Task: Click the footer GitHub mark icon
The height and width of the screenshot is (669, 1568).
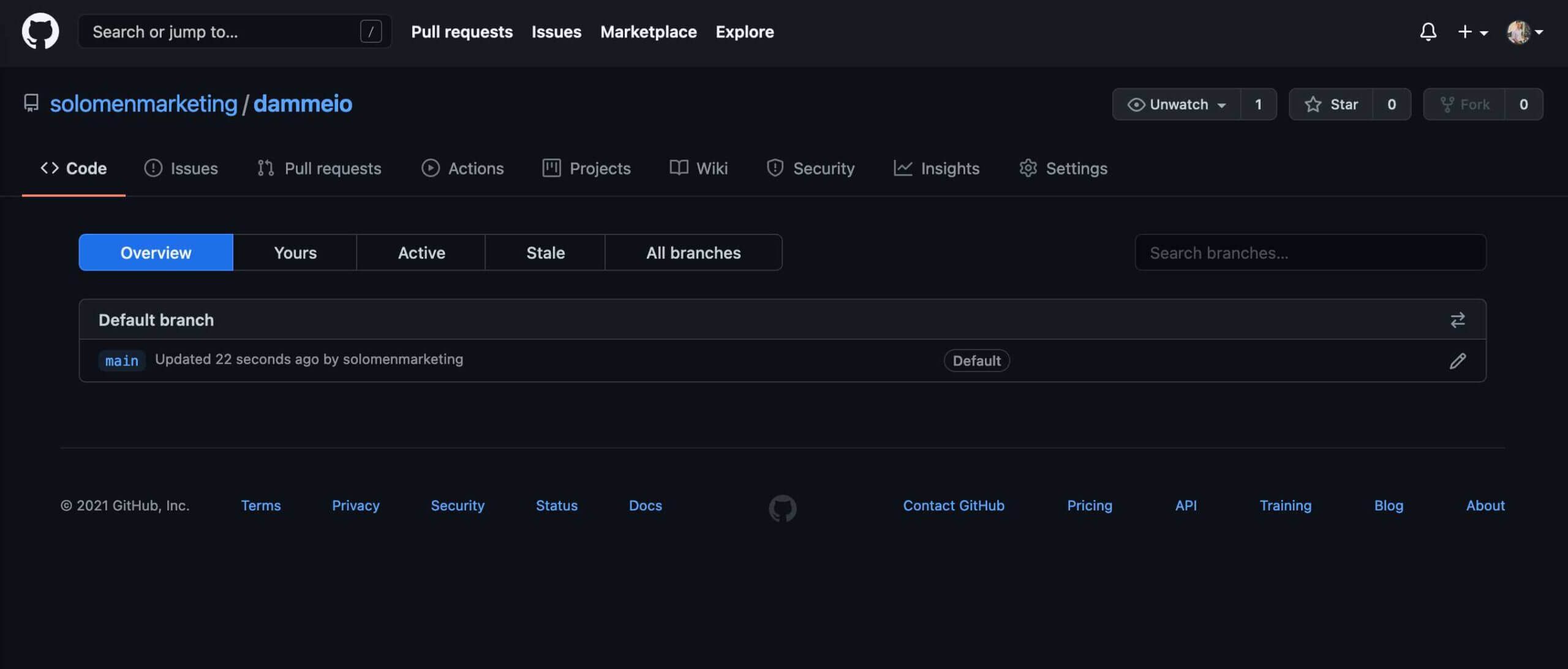Action: pyautogui.click(x=782, y=508)
